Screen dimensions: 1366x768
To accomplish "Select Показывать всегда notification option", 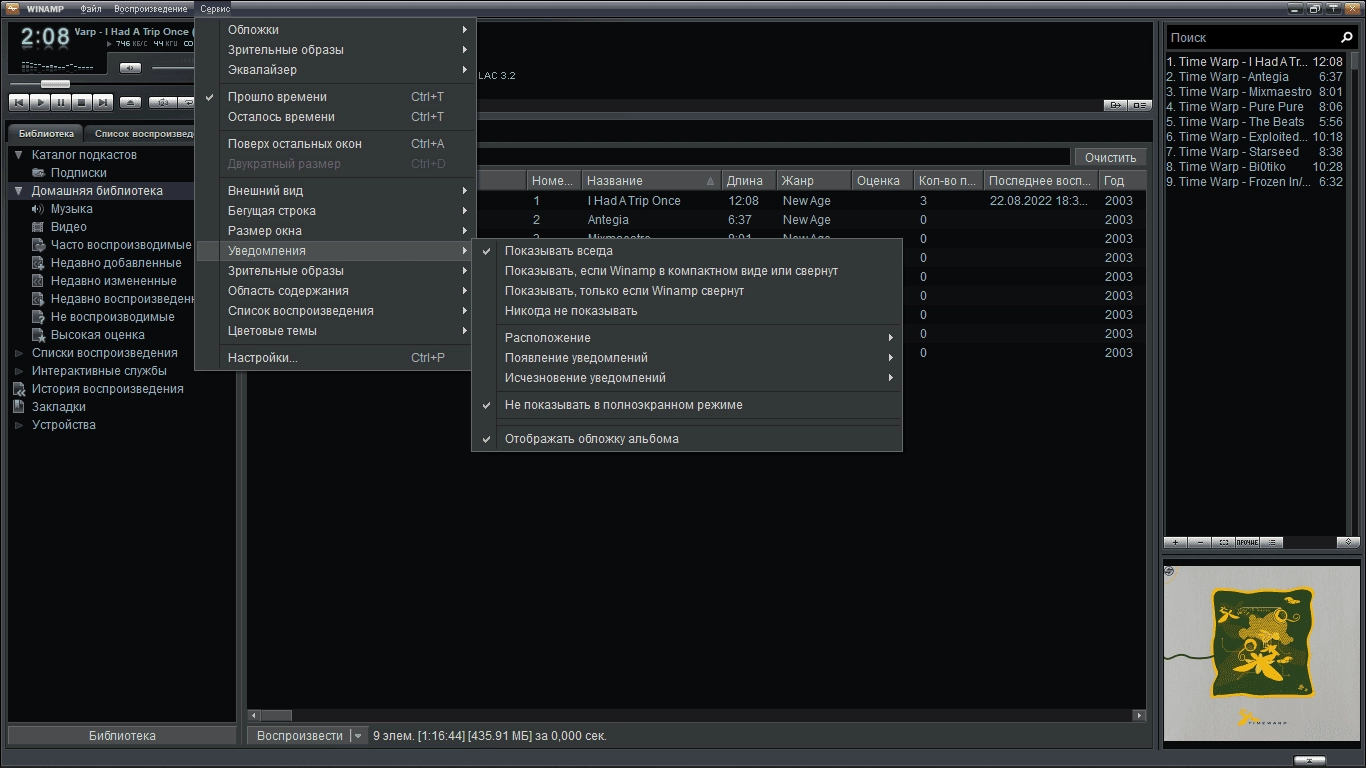I will tap(687, 251).
